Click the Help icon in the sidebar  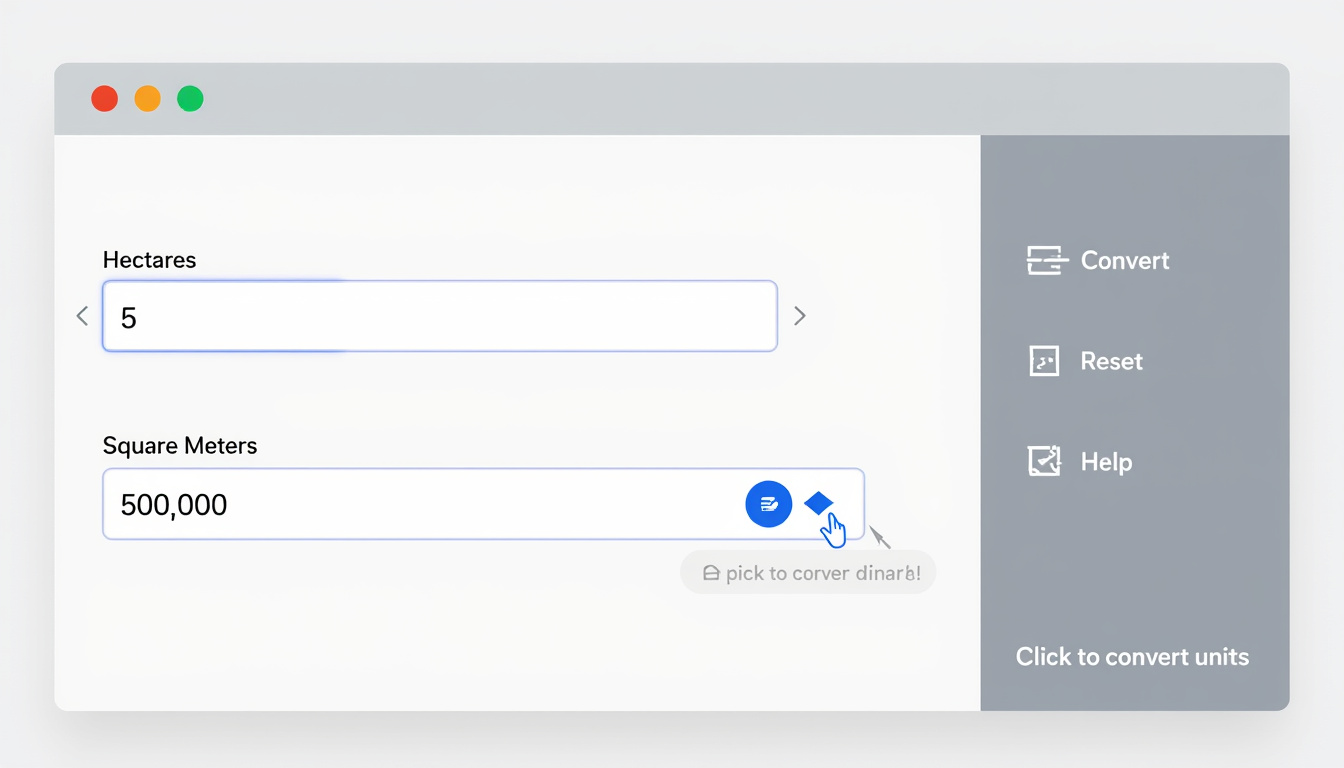pos(1043,461)
